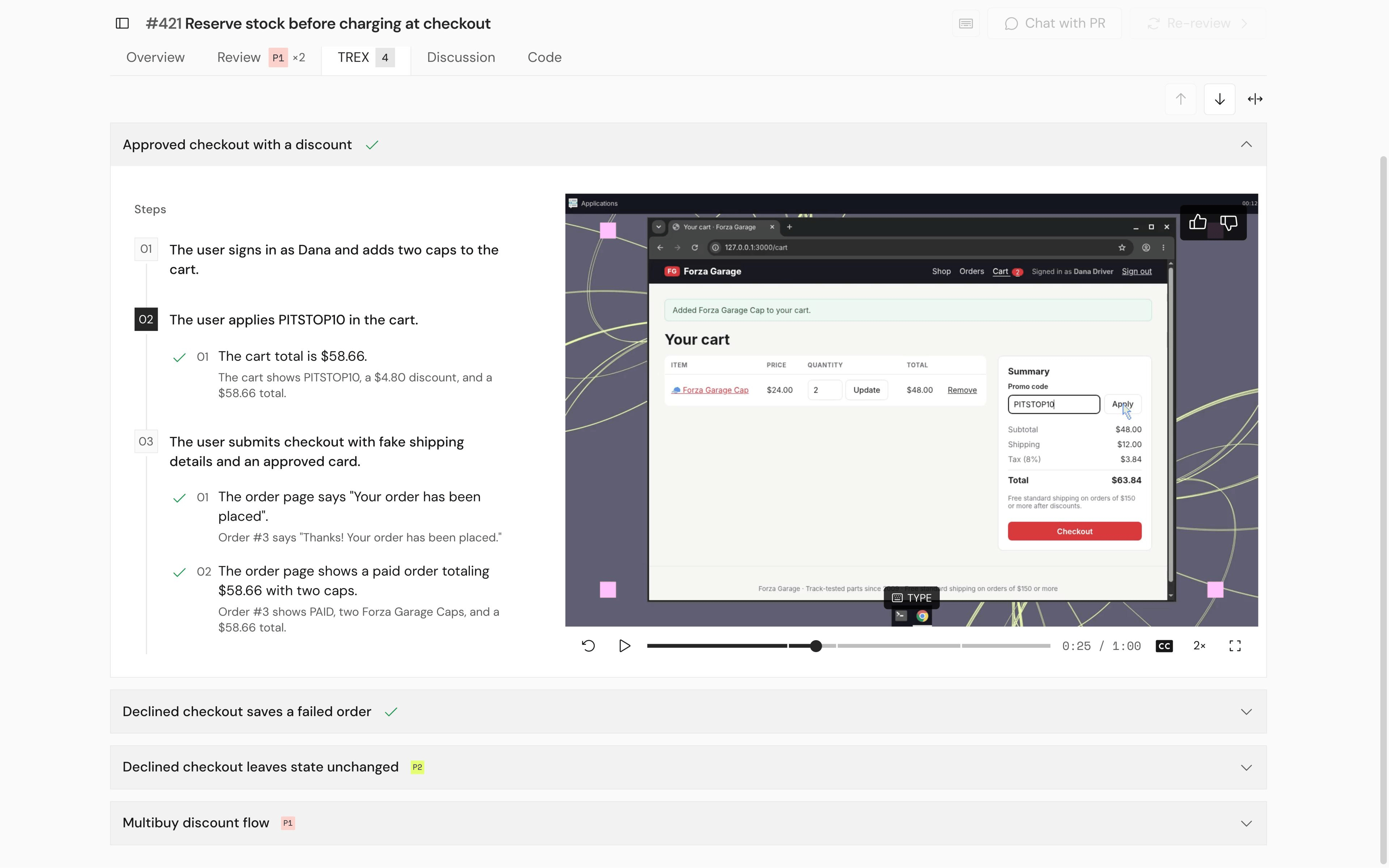Click the Remove link in cart row
The height and width of the screenshot is (868, 1389).
point(962,390)
